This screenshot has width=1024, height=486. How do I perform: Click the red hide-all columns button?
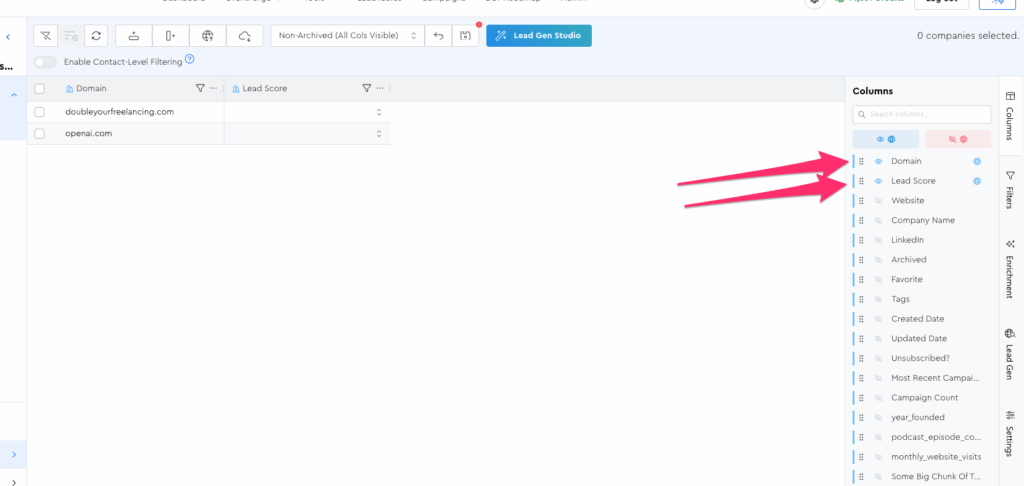tap(957, 139)
